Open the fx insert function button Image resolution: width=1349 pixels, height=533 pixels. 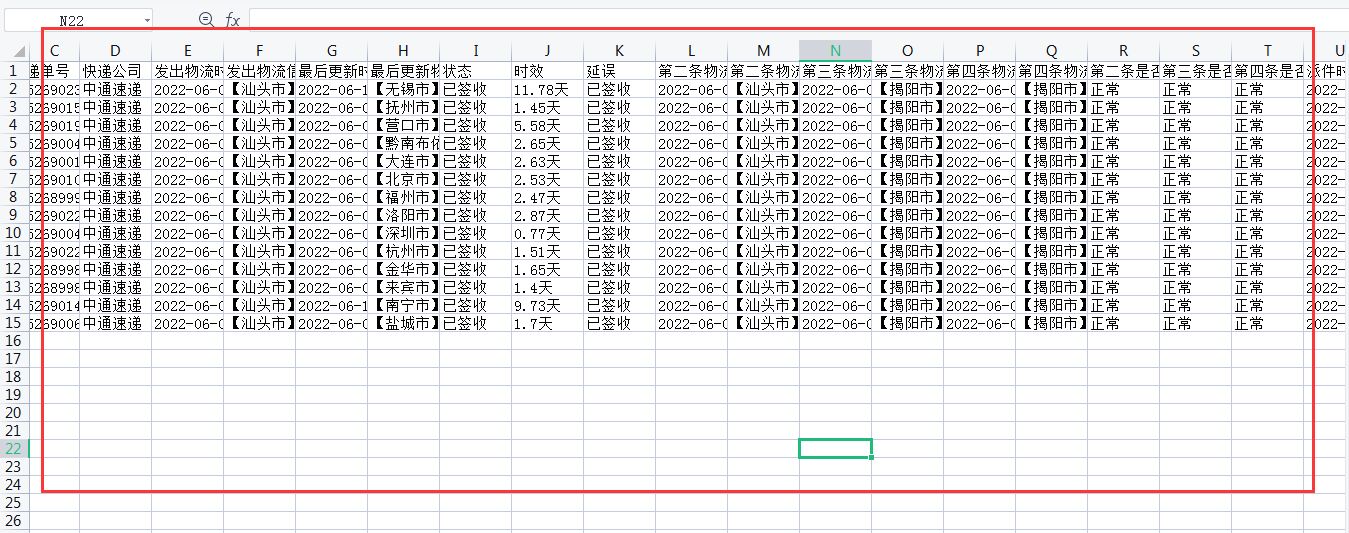point(232,19)
